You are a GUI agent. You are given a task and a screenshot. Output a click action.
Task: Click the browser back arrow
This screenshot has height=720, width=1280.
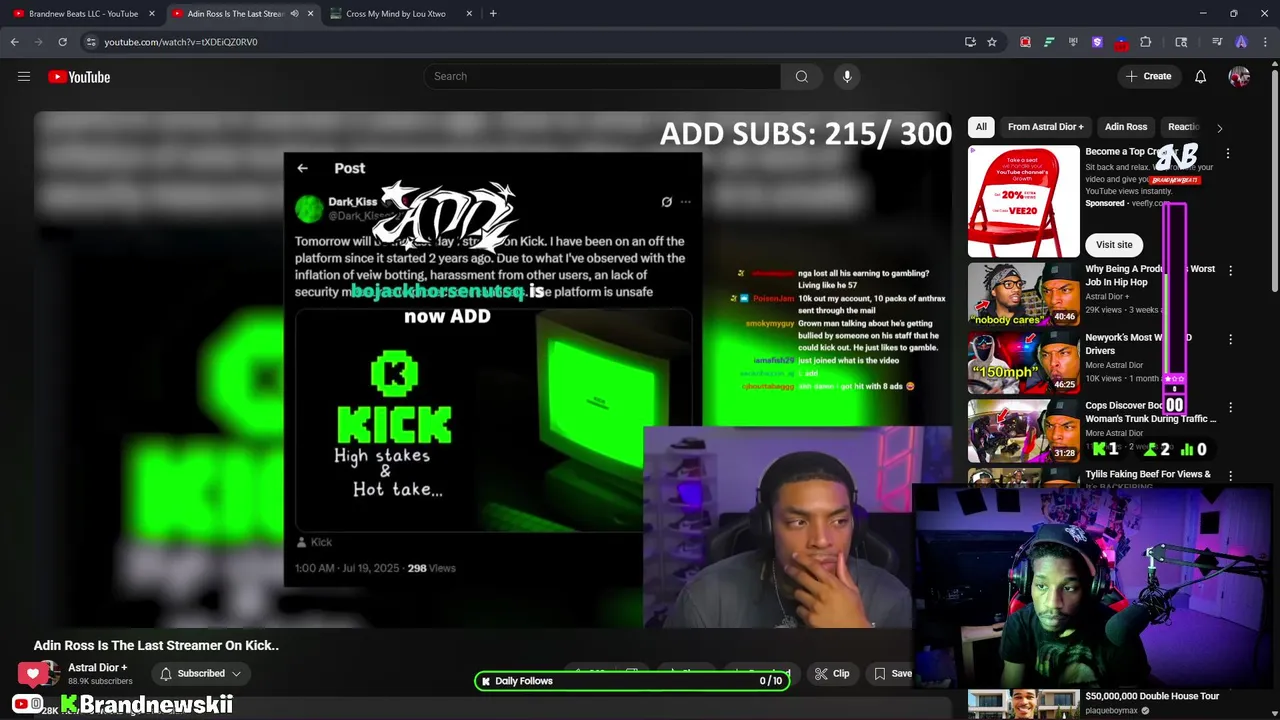point(15,42)
